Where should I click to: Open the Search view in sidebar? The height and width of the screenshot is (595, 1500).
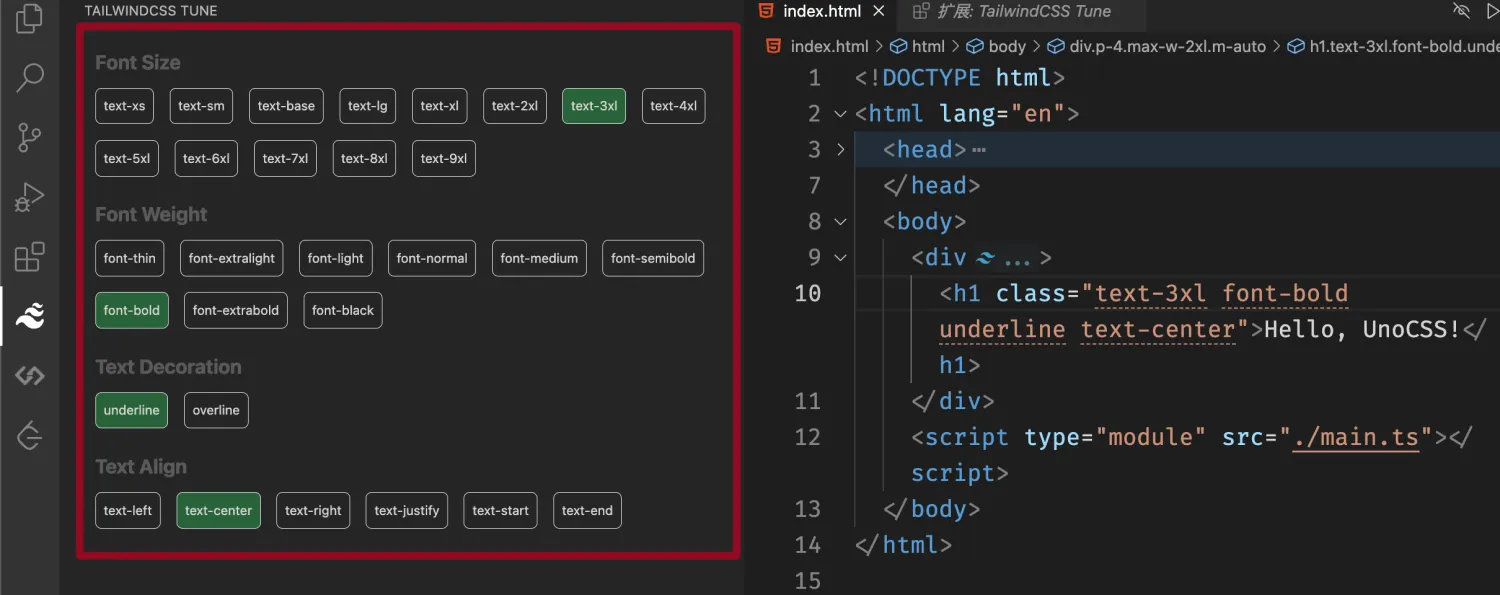tap(30, 78)
